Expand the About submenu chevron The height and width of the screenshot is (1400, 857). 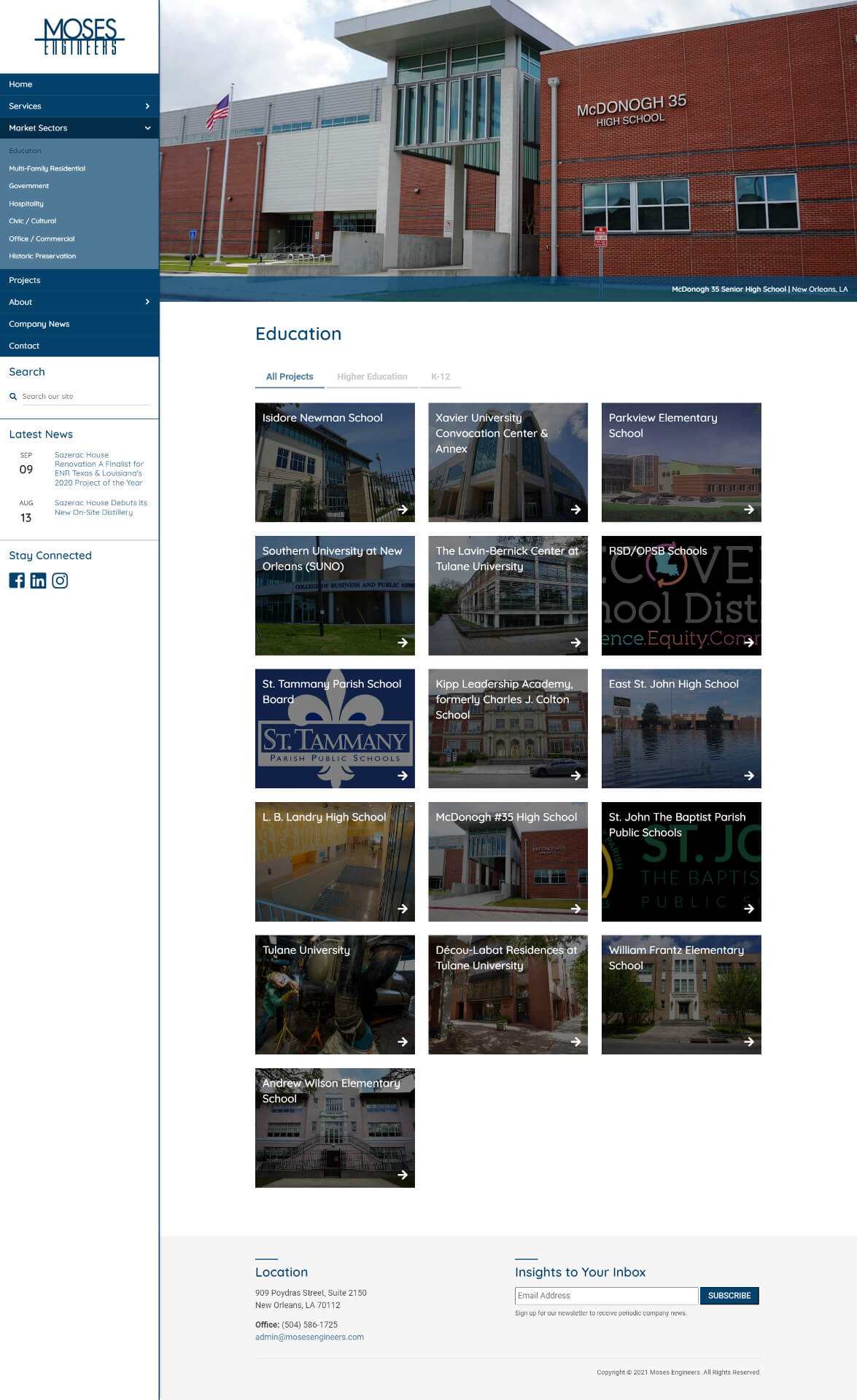(147, 302)
